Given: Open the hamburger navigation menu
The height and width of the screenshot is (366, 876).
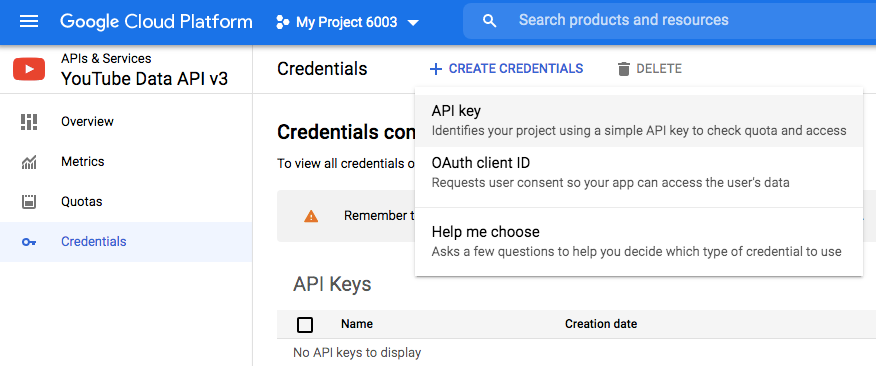Looking at the screenshot, I should (x=29, y=22).
